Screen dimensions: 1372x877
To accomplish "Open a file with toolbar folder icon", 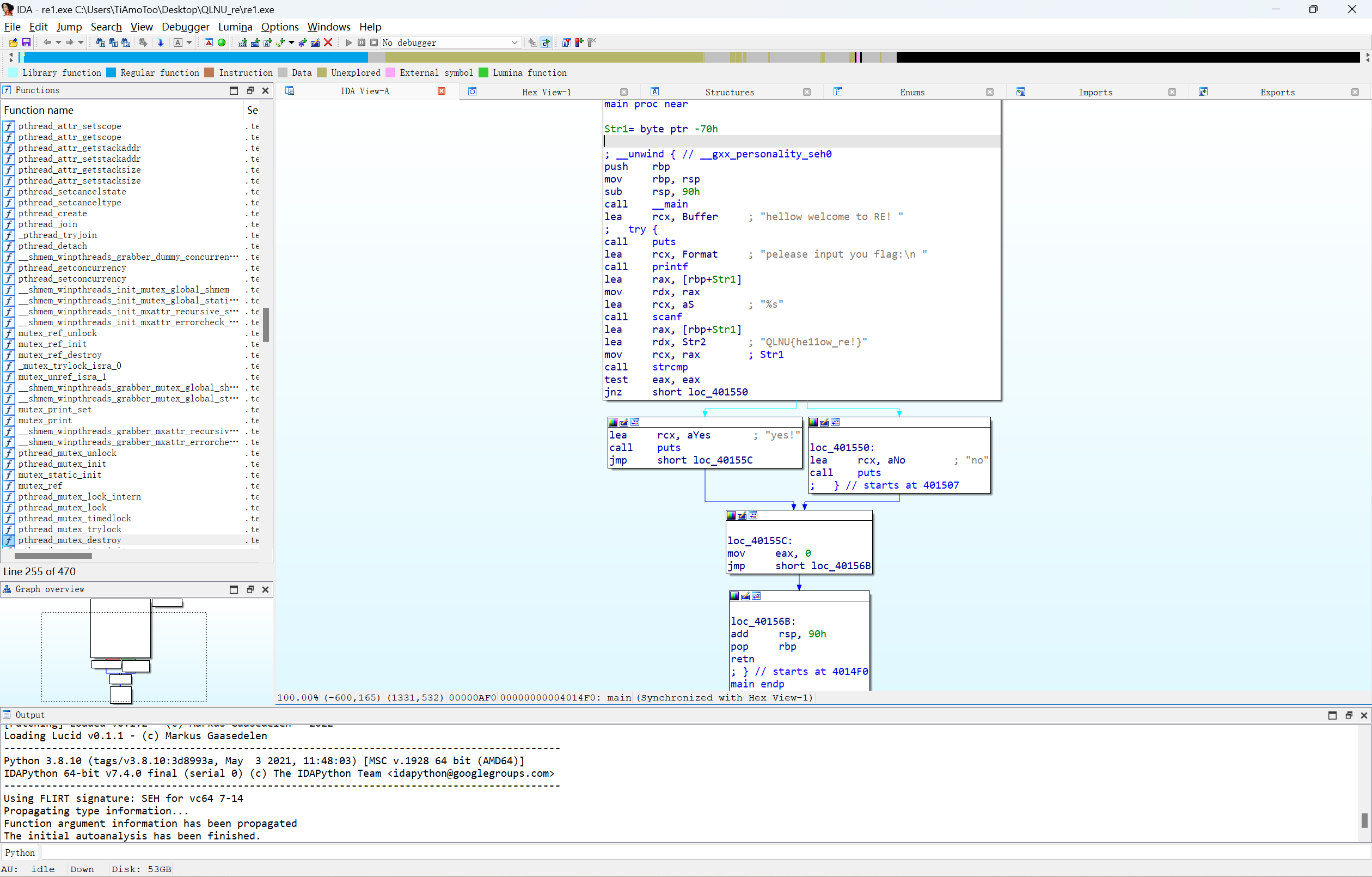I will point(13,42).
